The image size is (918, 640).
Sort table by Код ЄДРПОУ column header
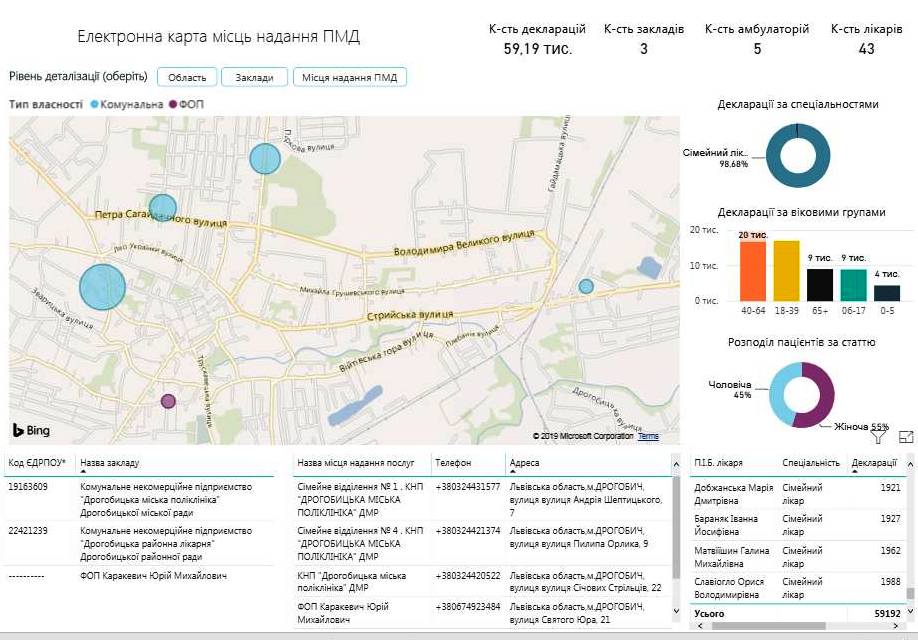[37, 463]
